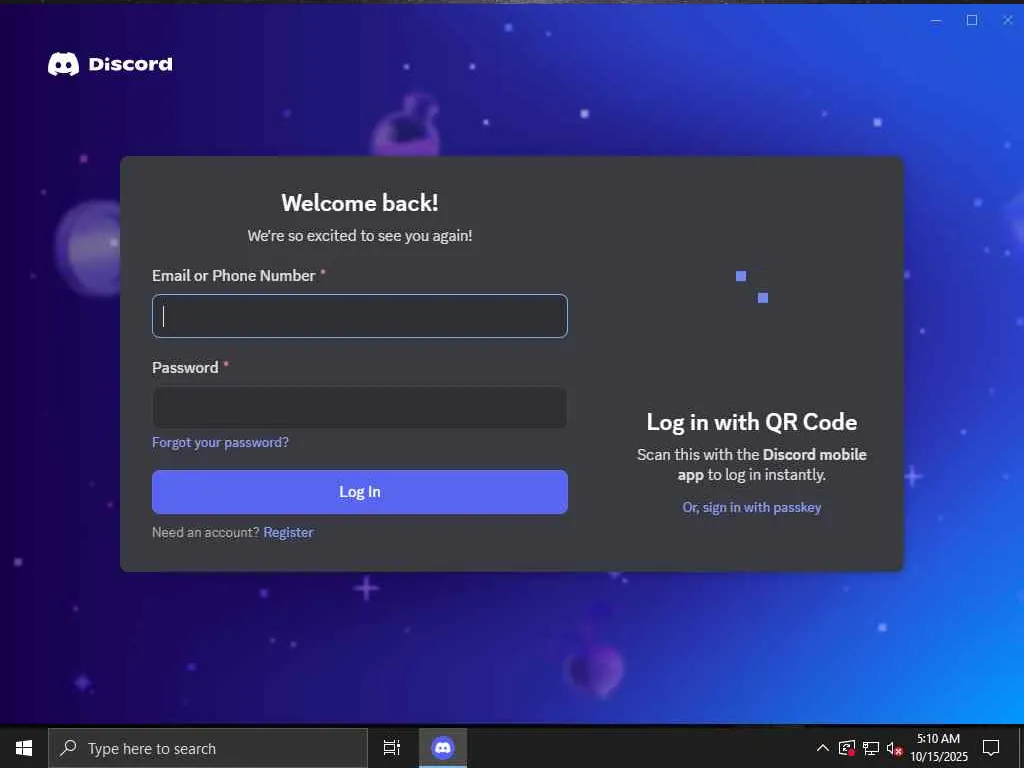Click the Log In button
This screenshot has height=768, width=1024.
tap(360, 492)
